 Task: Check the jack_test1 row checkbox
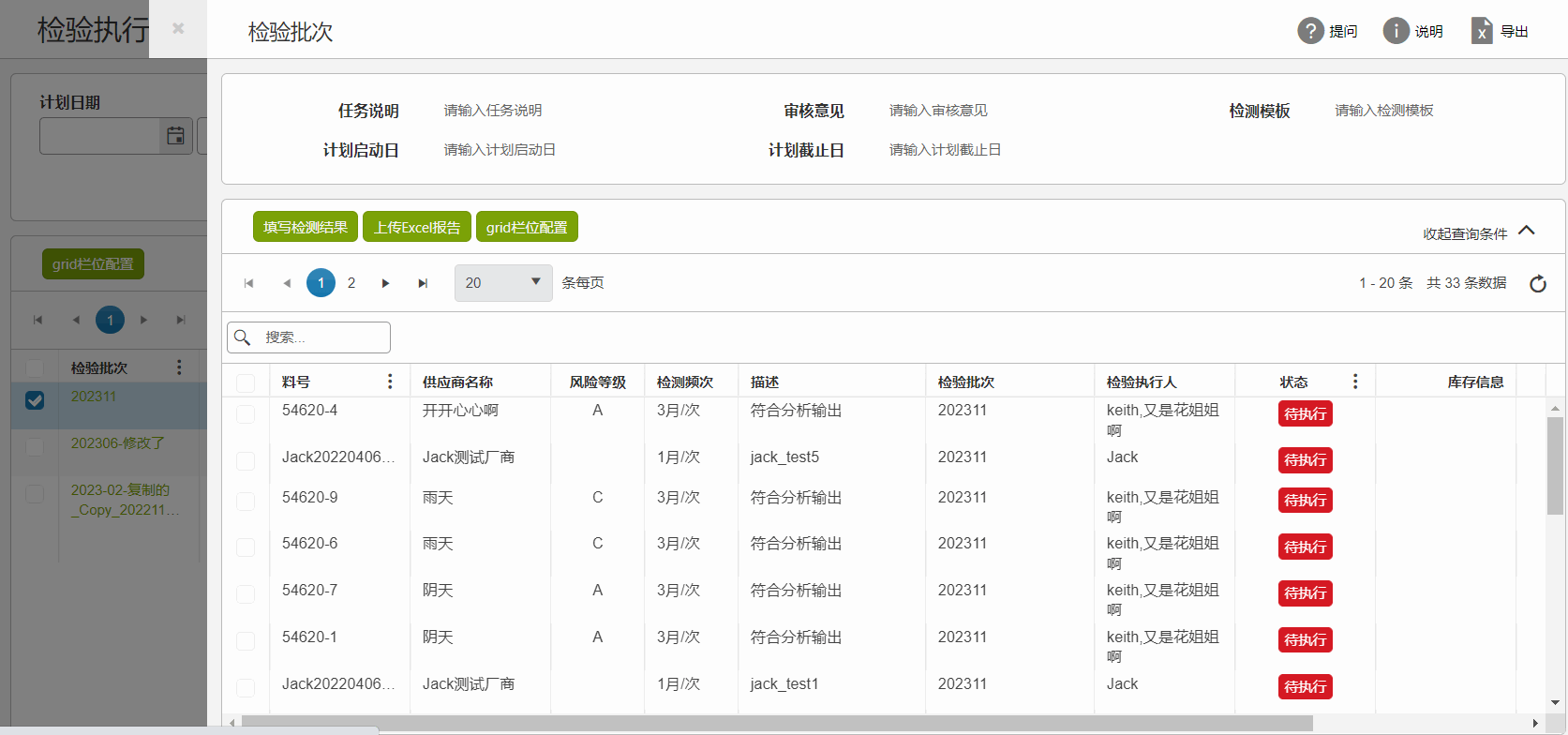[x=246, y=688]
